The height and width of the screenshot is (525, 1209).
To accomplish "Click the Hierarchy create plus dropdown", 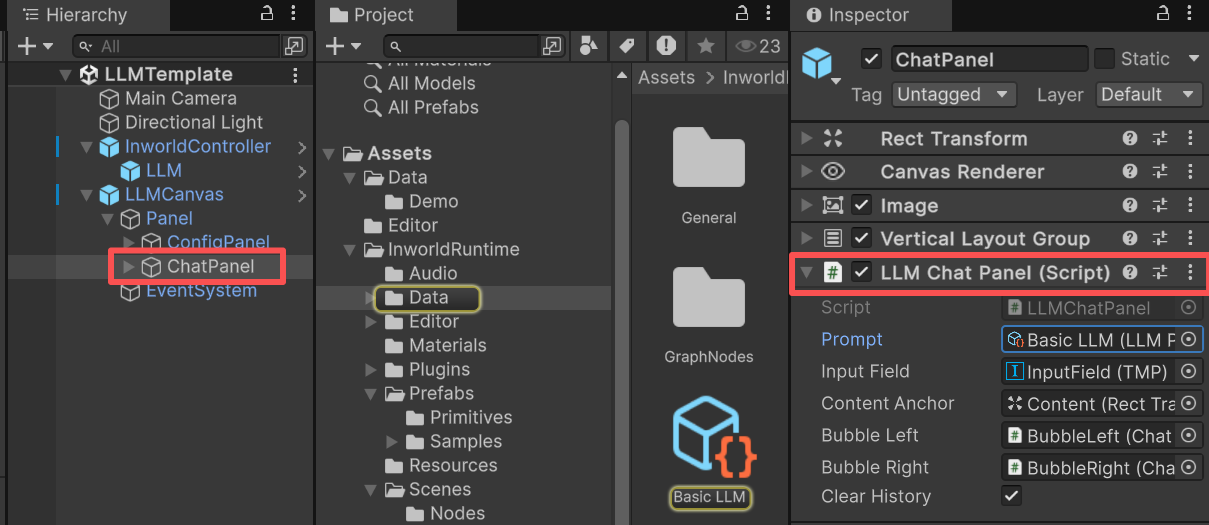I will [x=35, y=46].
